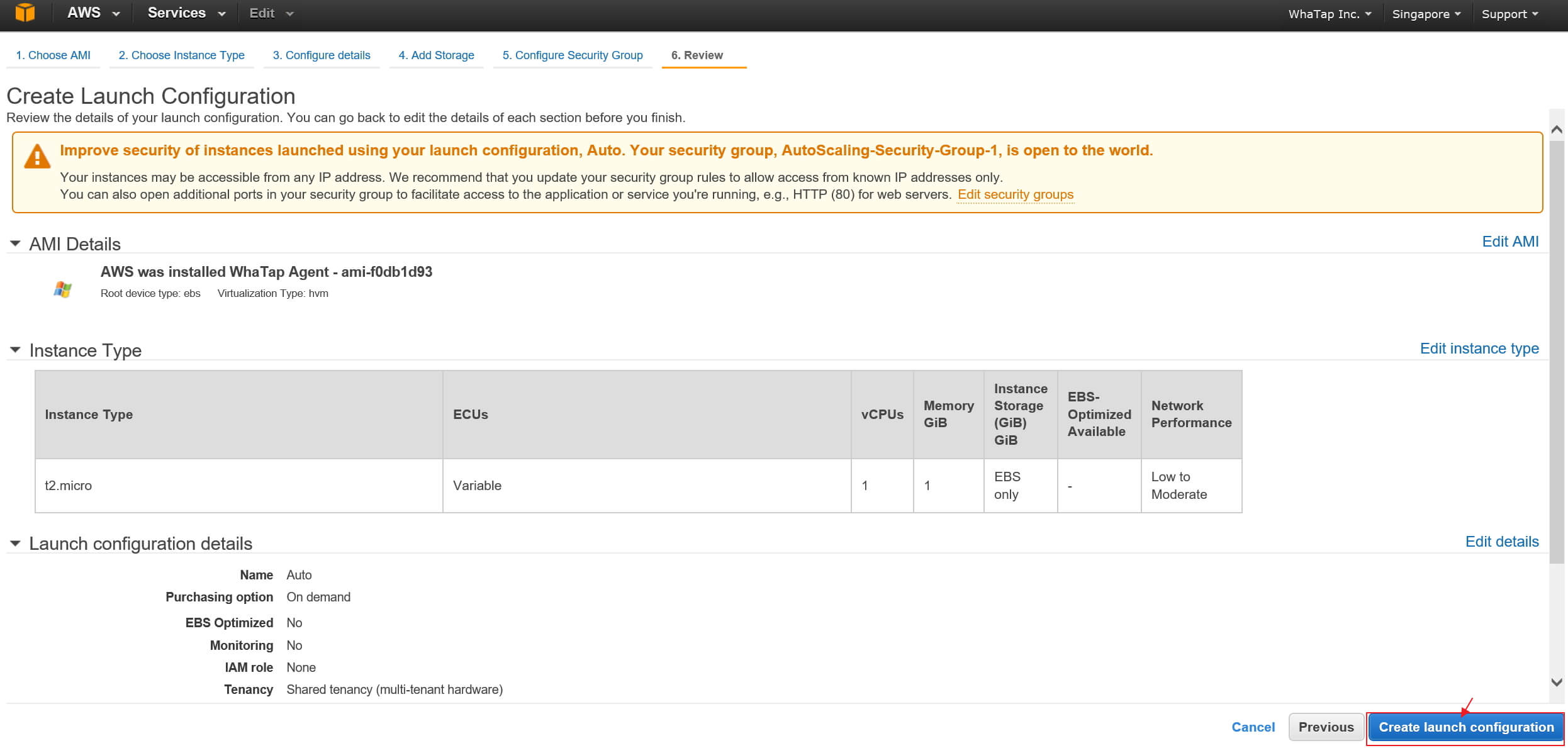The width and height of the screenshot is (1568, 748).
Task: Click the On demand purchasing value
Action: (318, 597)
